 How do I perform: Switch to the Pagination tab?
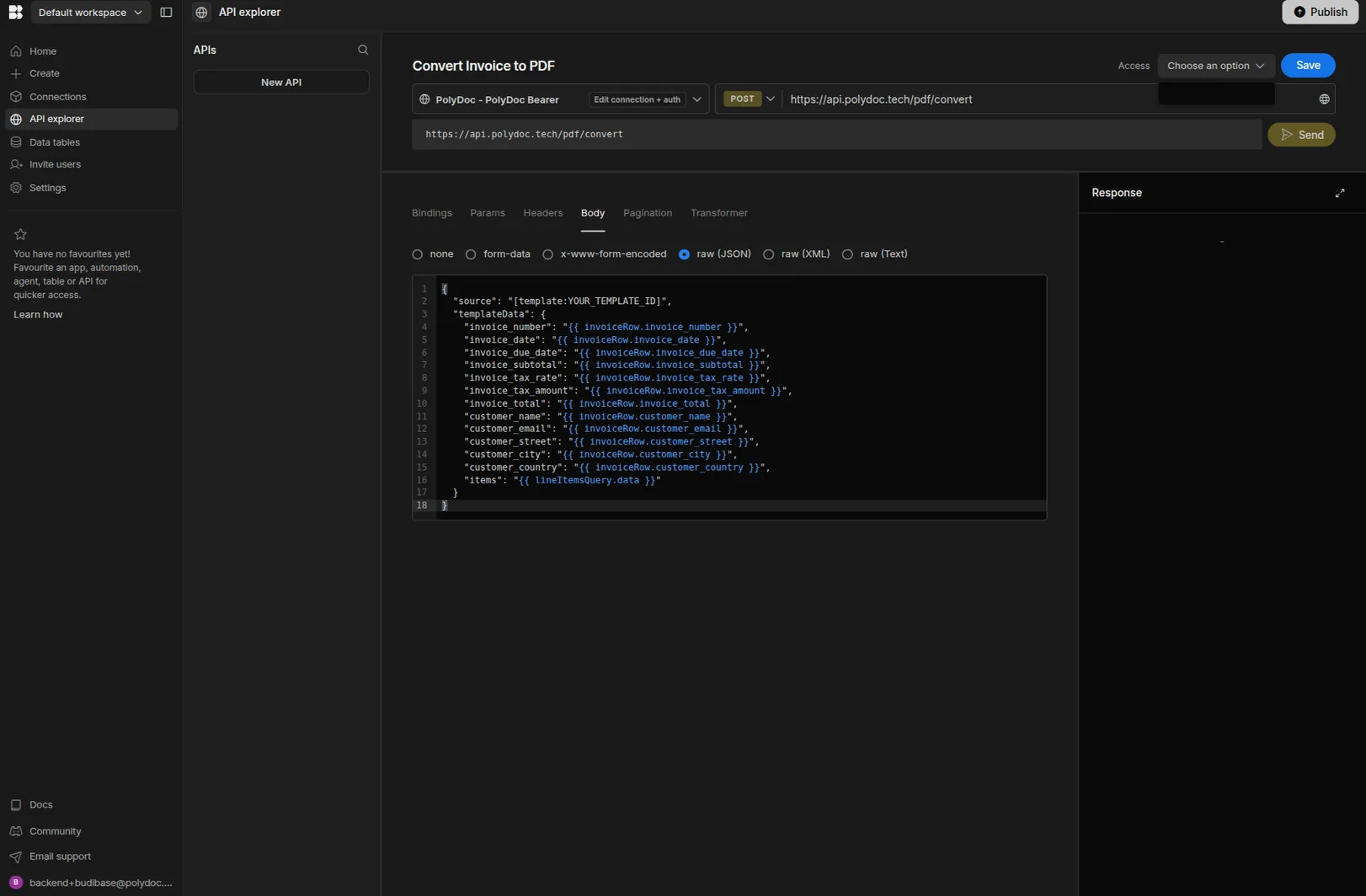pos(648,213)
